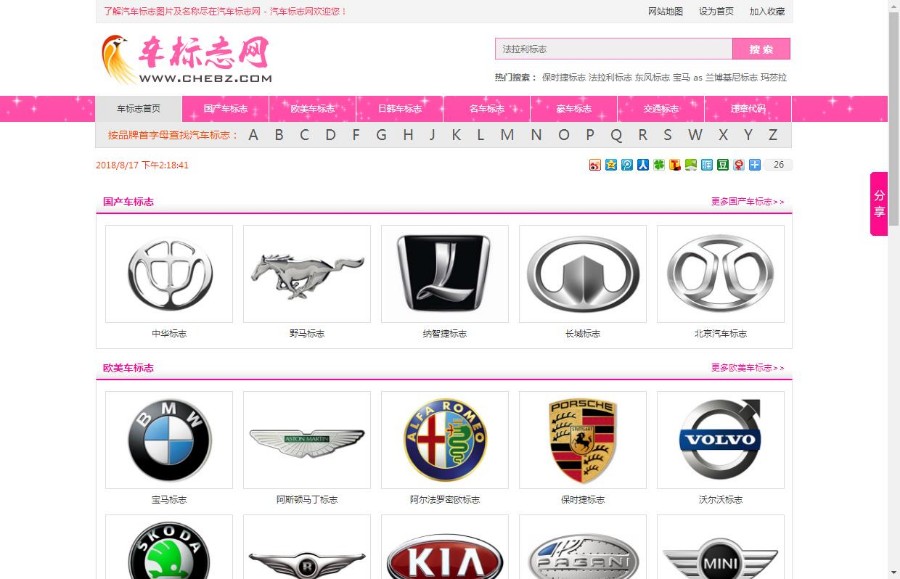900x579 pixels.
Task: Share to Renren icon
Action: [x=643, y=165]
